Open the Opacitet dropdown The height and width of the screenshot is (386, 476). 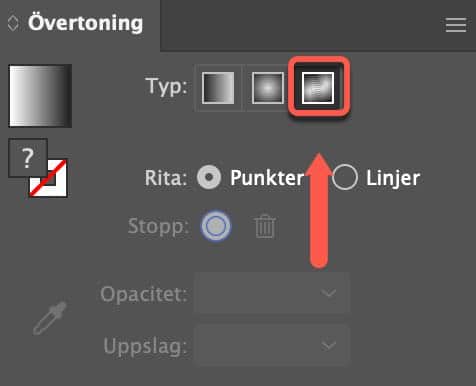tap(271, 293)
